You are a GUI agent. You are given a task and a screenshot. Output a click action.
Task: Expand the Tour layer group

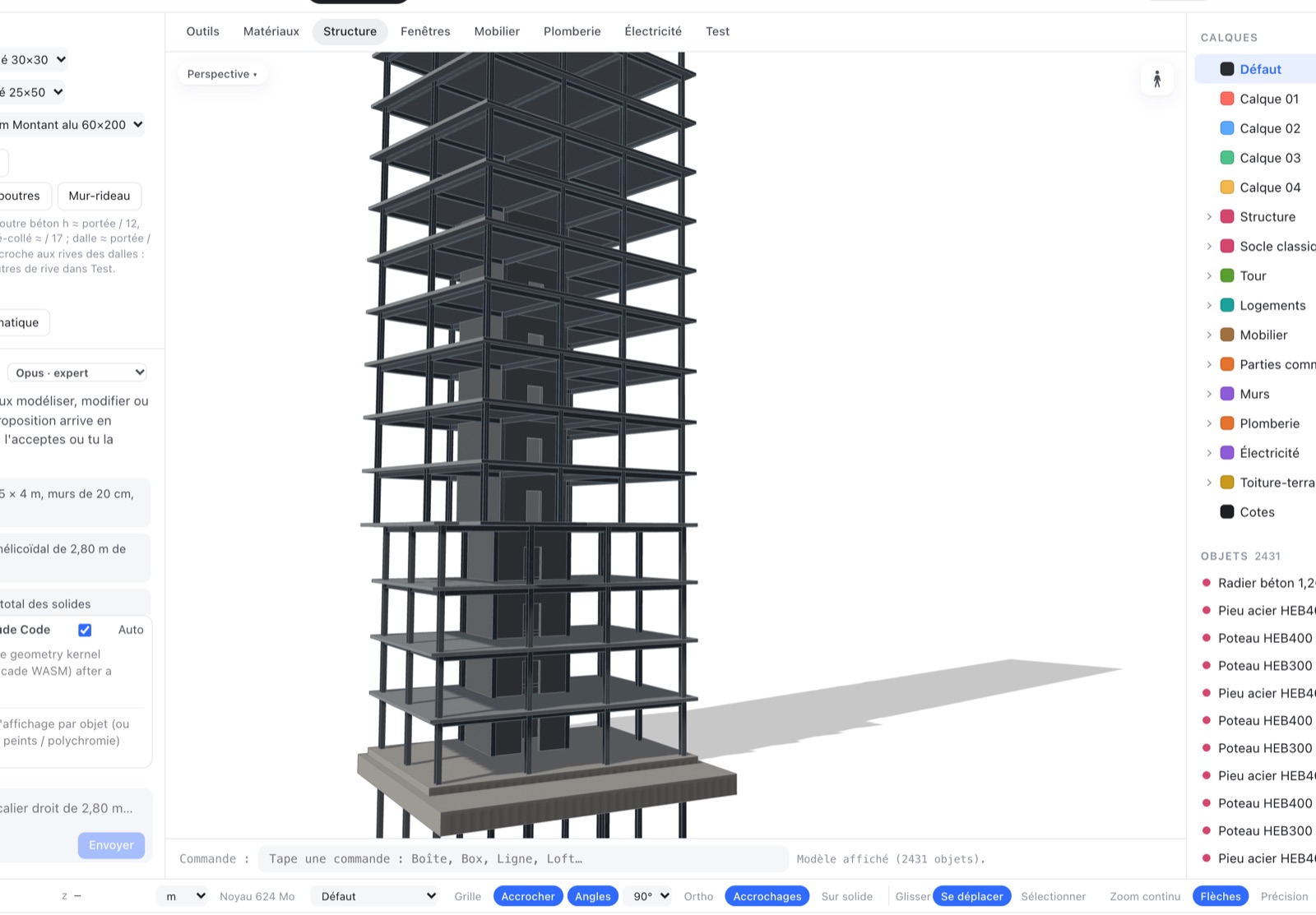click(1208, 276)
